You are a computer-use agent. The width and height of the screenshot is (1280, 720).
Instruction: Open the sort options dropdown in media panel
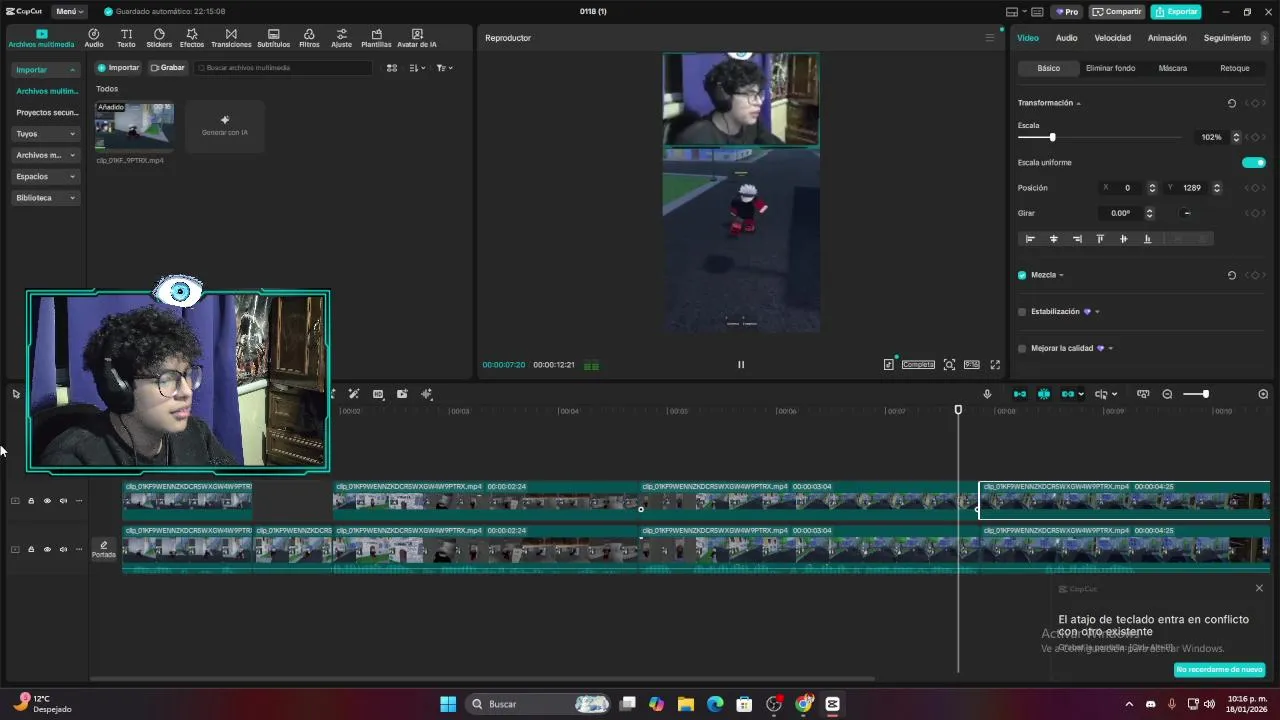[418, 68]
